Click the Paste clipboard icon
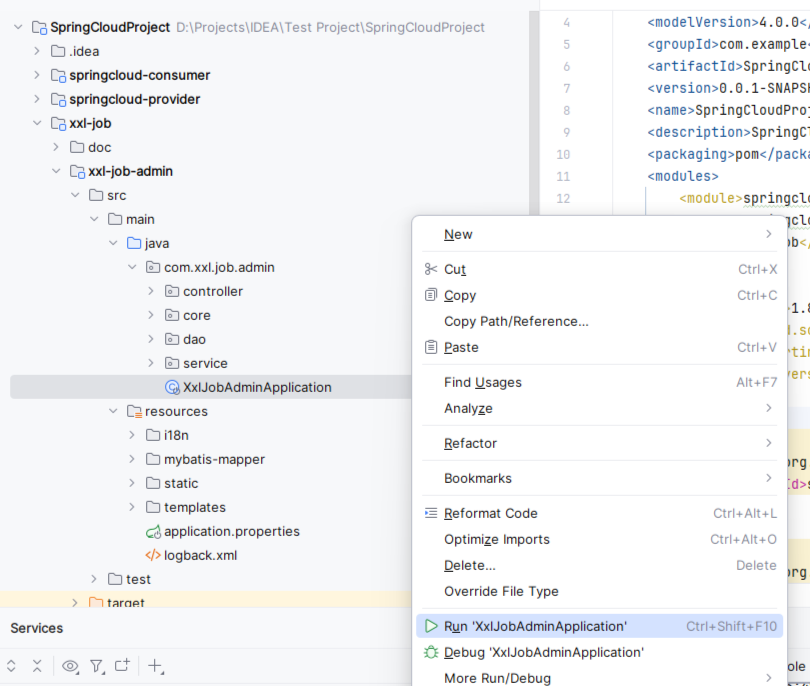Screen dimensions: 810x686 tap(431, 347)
